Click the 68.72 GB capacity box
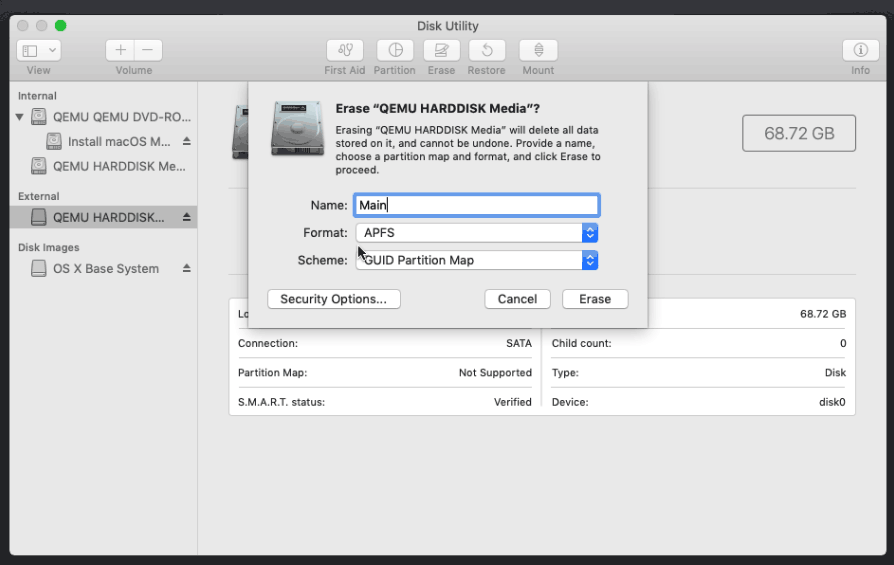Screen dimensions: 894x565 [x=799, y=133]
